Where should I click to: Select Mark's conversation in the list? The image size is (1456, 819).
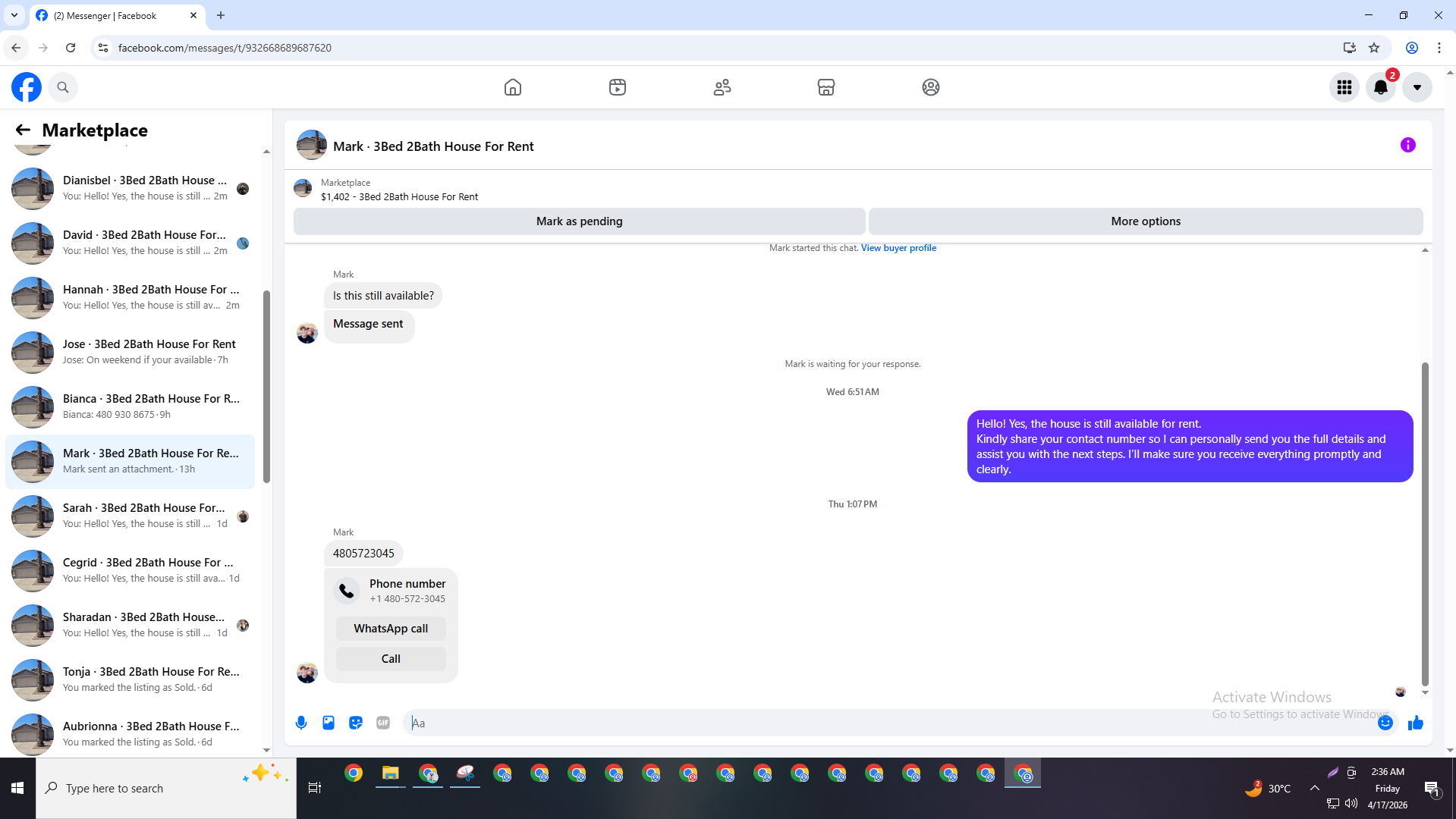click(130, 461)
